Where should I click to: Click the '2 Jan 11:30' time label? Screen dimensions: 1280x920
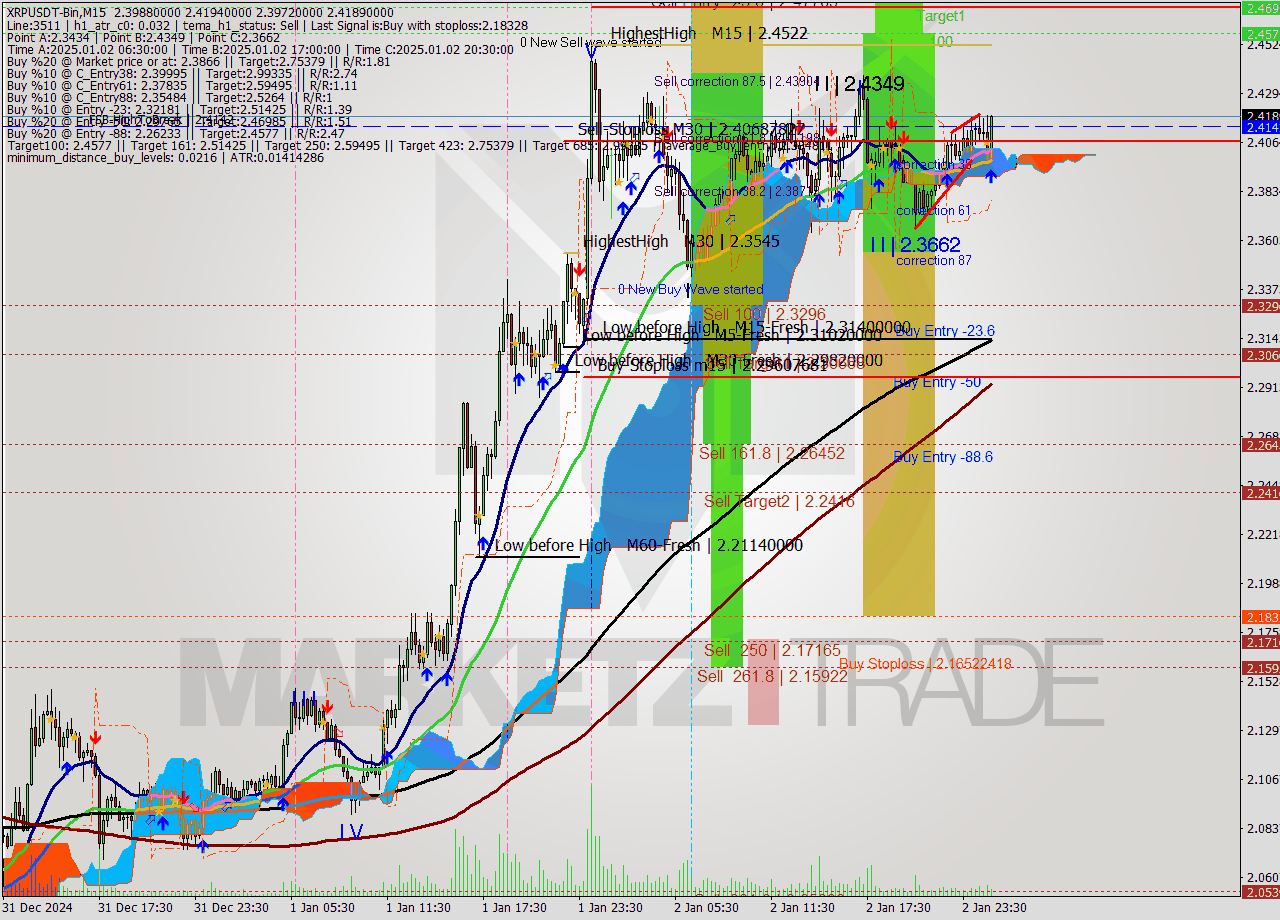point(802,908)
